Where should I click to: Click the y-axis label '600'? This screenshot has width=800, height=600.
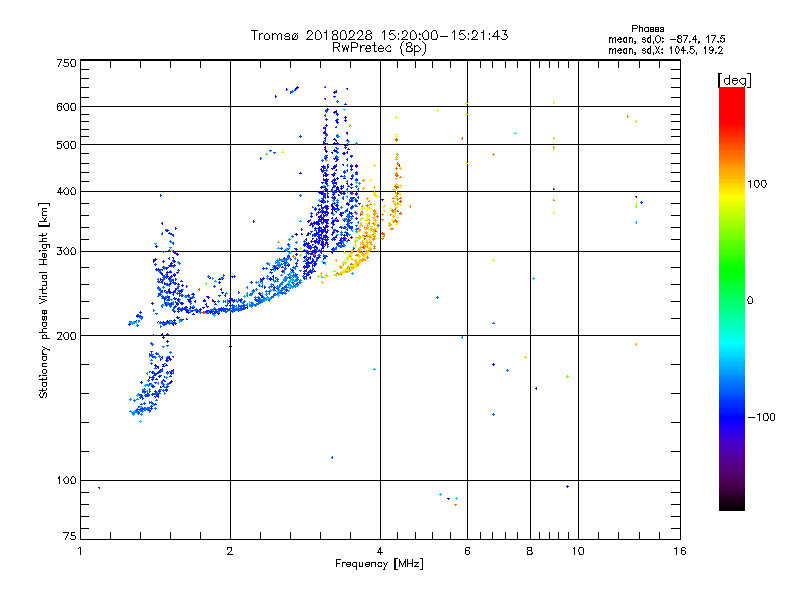(66, 107)
